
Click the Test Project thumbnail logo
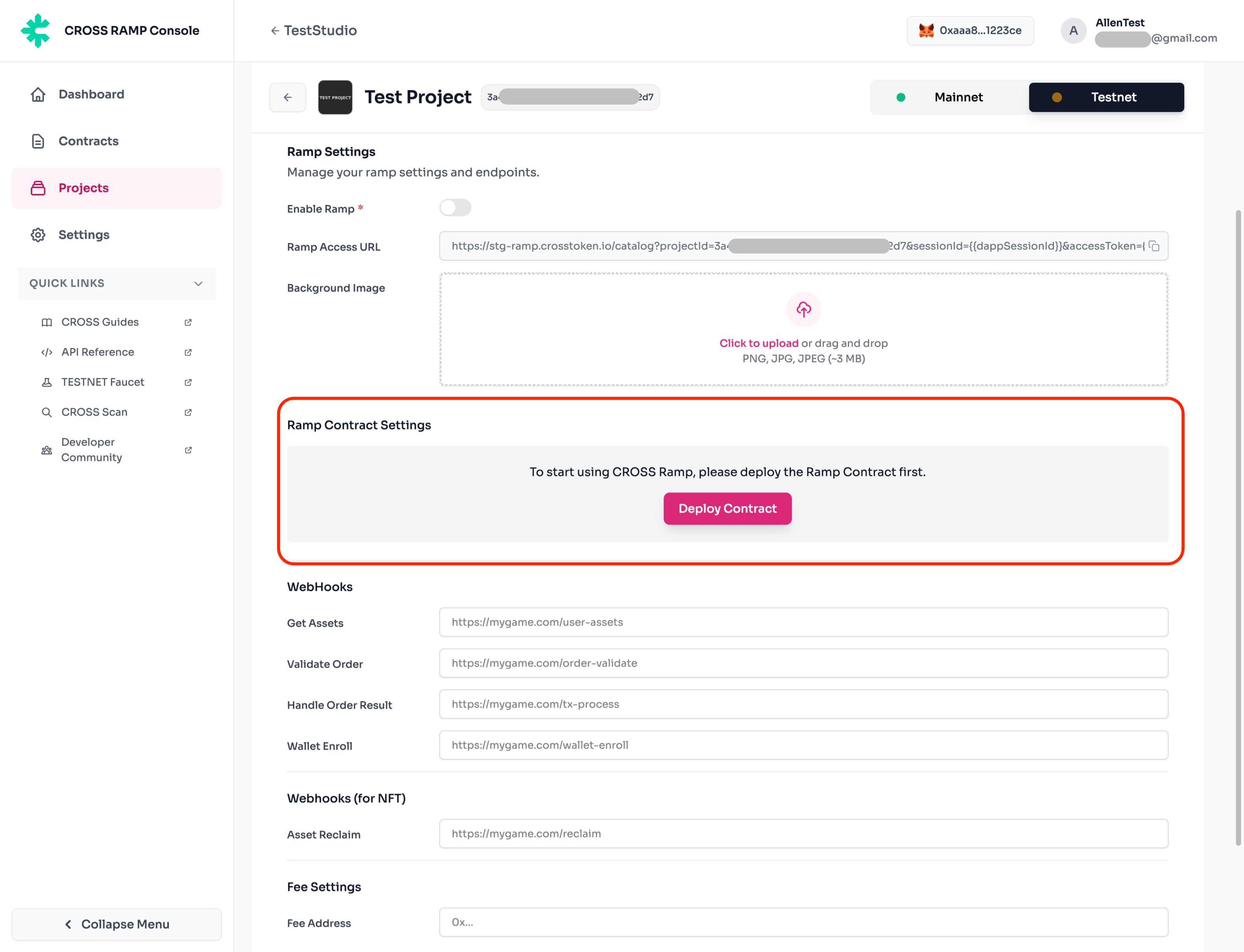pos(335,98)
